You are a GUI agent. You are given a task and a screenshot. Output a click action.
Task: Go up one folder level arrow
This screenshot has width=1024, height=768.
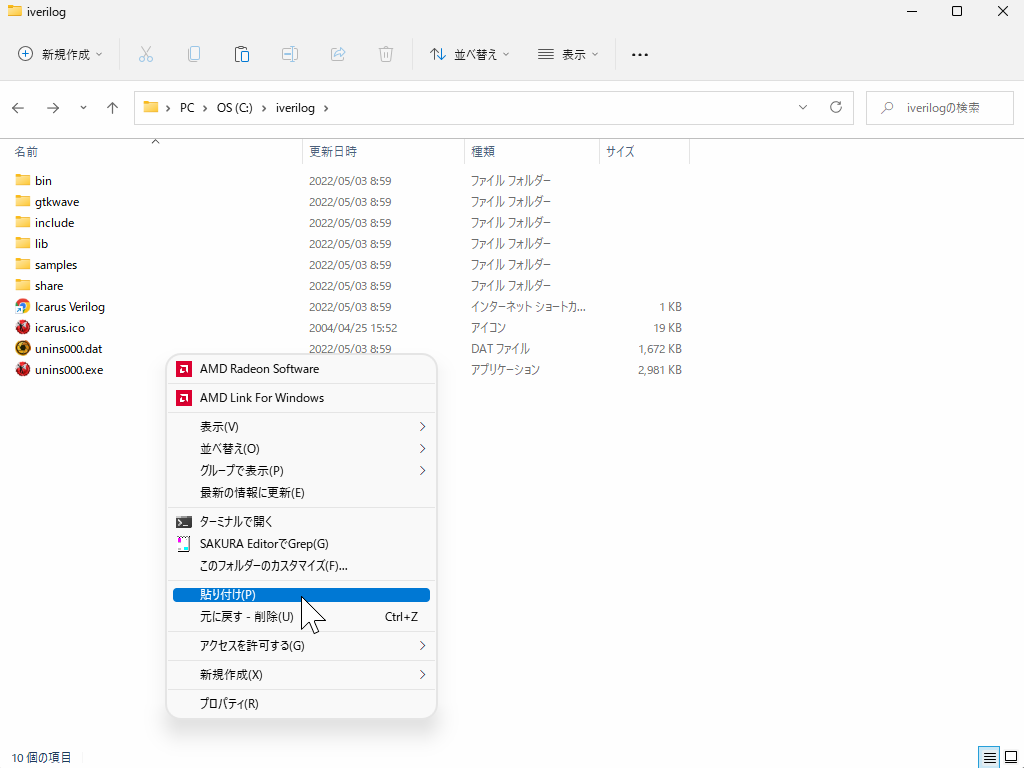click(112, 108)
